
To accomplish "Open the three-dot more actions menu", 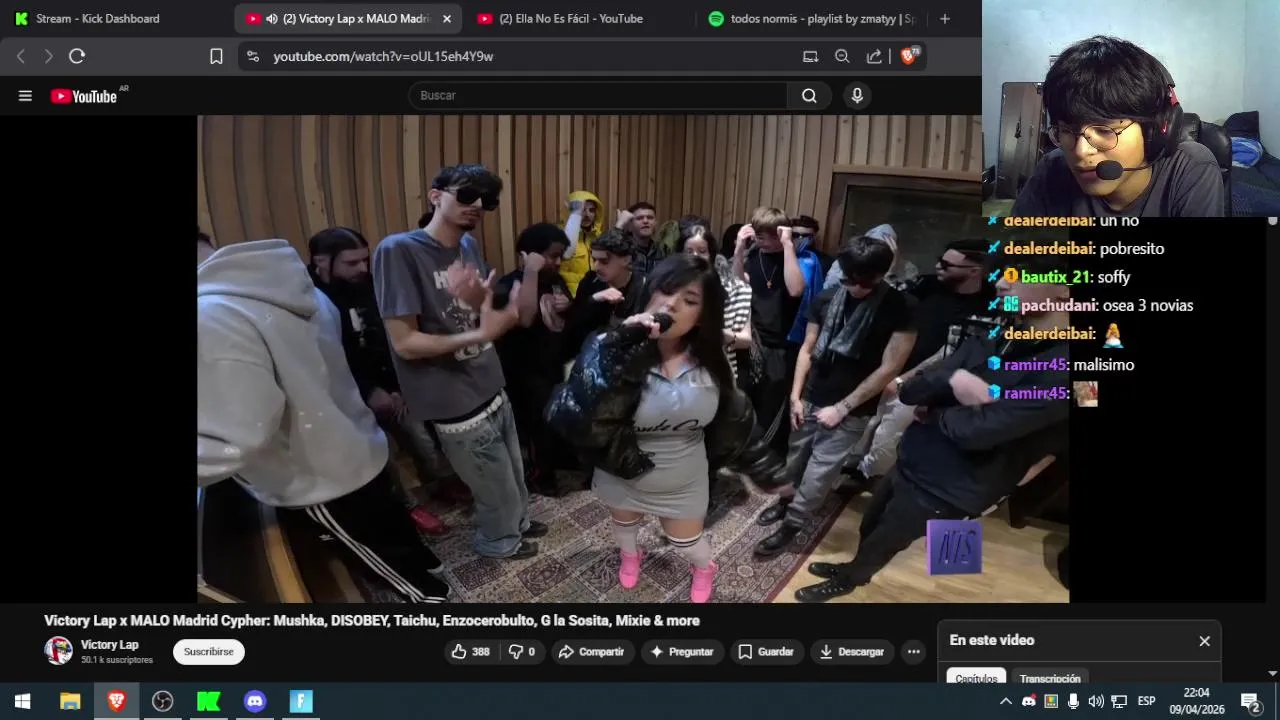I will [913, 652].
